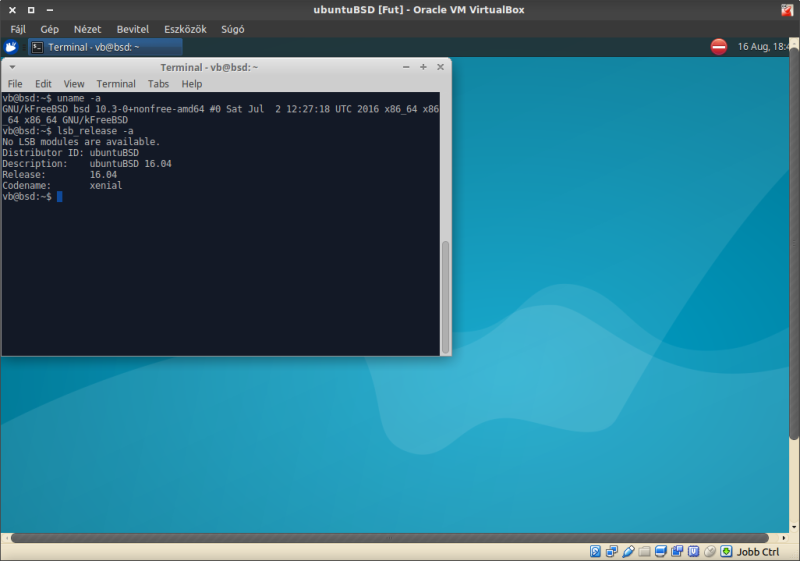Screen dimensions: 800x561
Task: Click the down arrow of VirtualBox vertical scrollbar
Action: tap(794, 527)
